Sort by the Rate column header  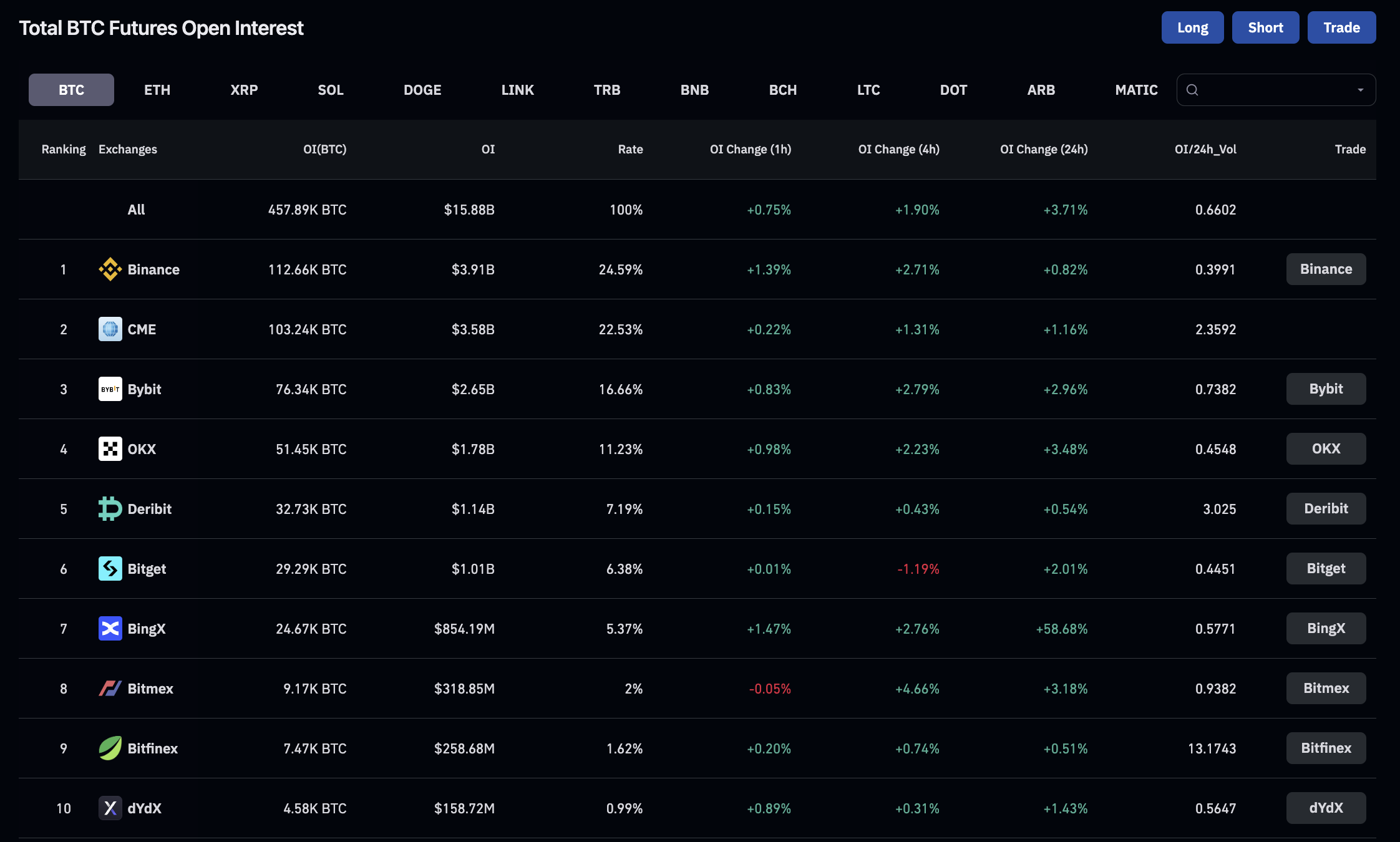click(630, 149)
